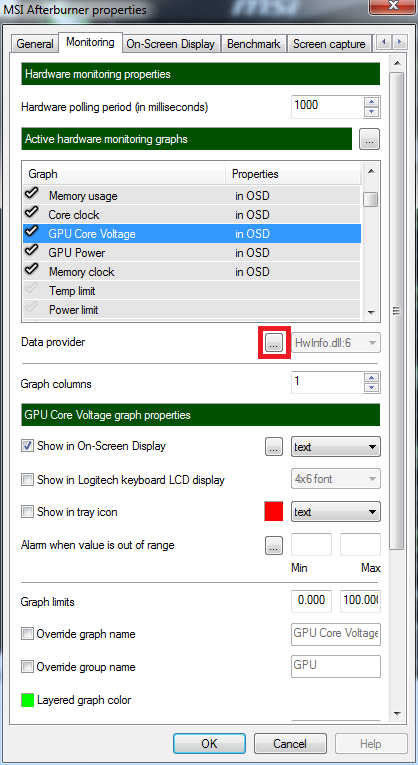The image size is (418, 765).
Task: Open the On-Screen Display text format dropdown
Action: coord(336,447)
